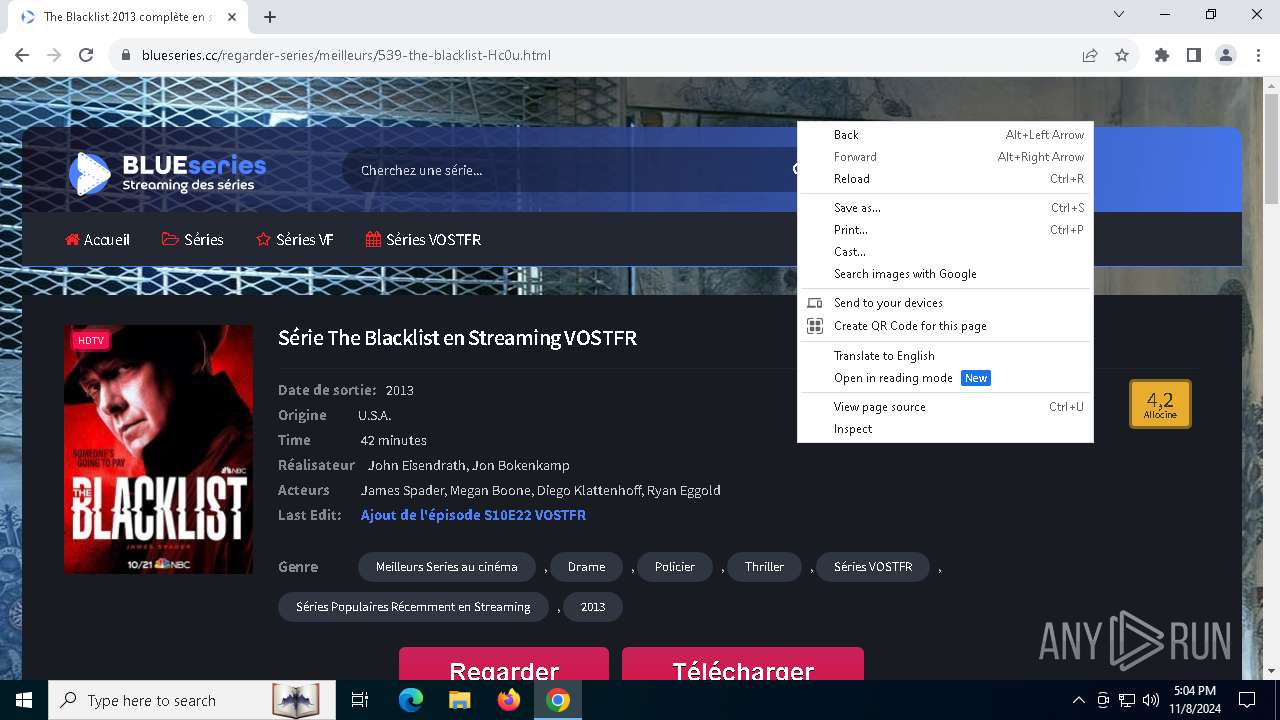Viewport: 1280px width, 720px height.
Task: Click the Chrome icon in the taskbar
Action: [558, 700]
